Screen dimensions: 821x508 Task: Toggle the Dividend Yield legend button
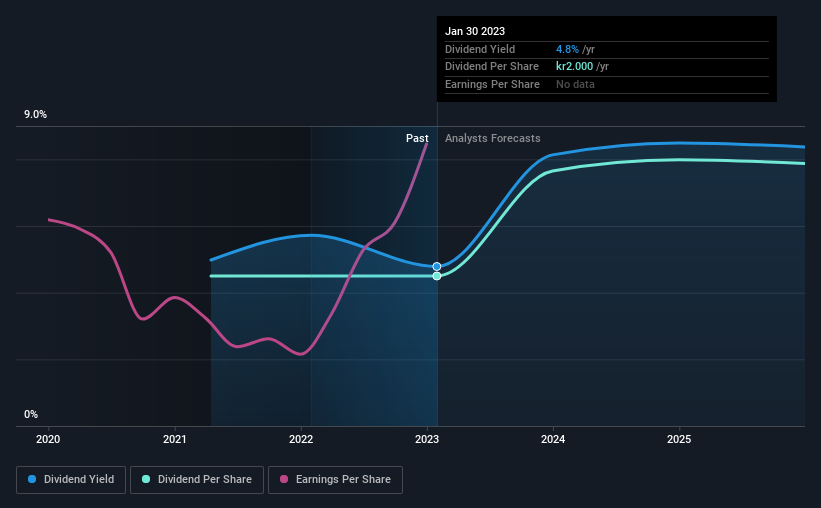pos(71,480)
